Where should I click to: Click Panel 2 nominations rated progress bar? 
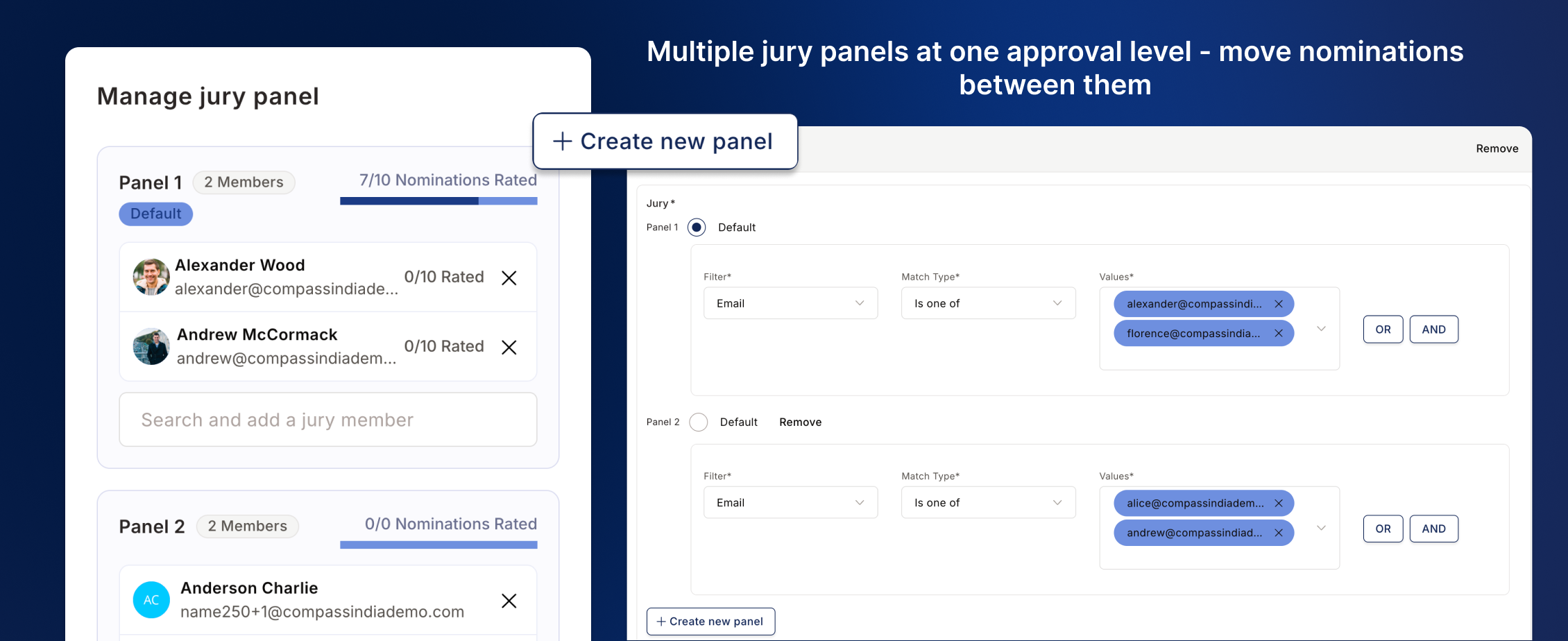(438, 545)
